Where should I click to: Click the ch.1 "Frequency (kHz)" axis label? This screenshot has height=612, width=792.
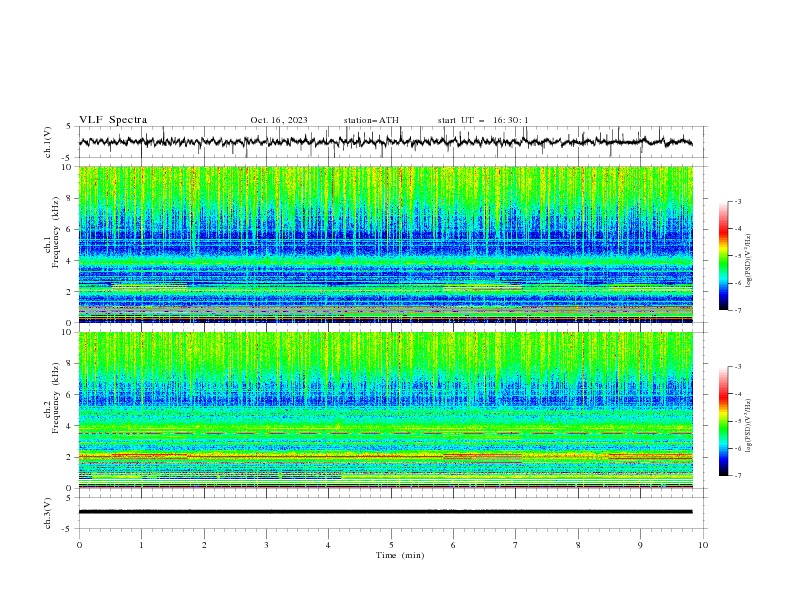coord(56,233)
